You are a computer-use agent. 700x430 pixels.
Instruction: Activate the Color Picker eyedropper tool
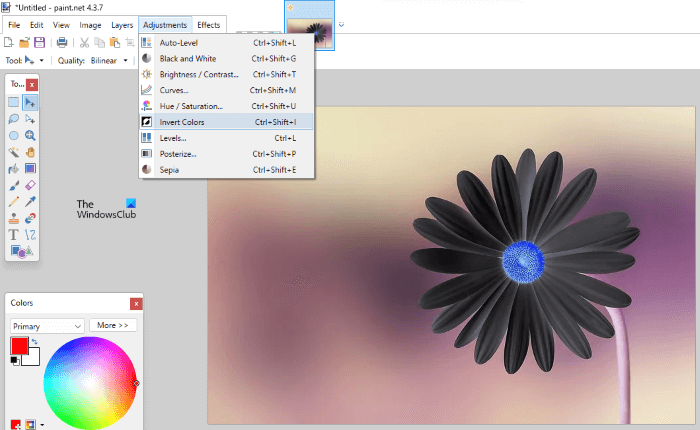coord(30,202)
